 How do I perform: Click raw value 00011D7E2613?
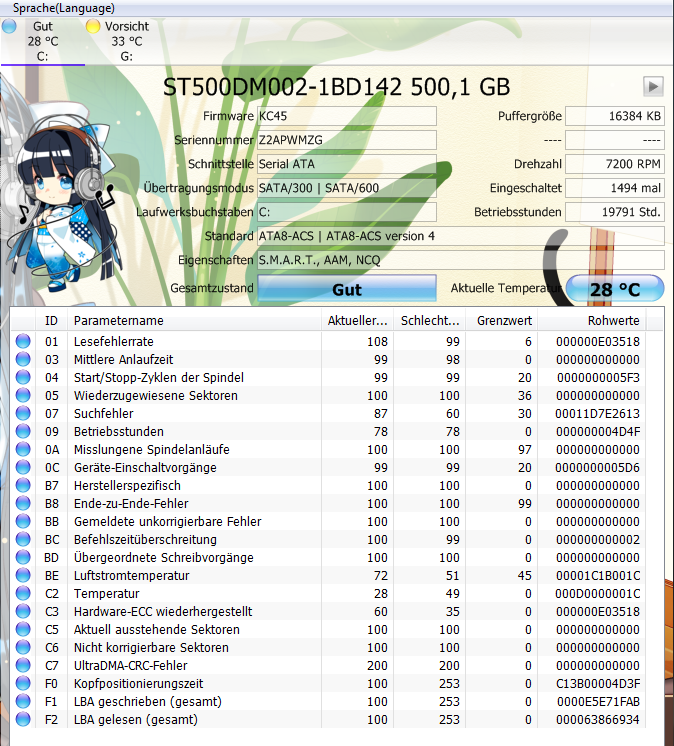tap(597, 413)
